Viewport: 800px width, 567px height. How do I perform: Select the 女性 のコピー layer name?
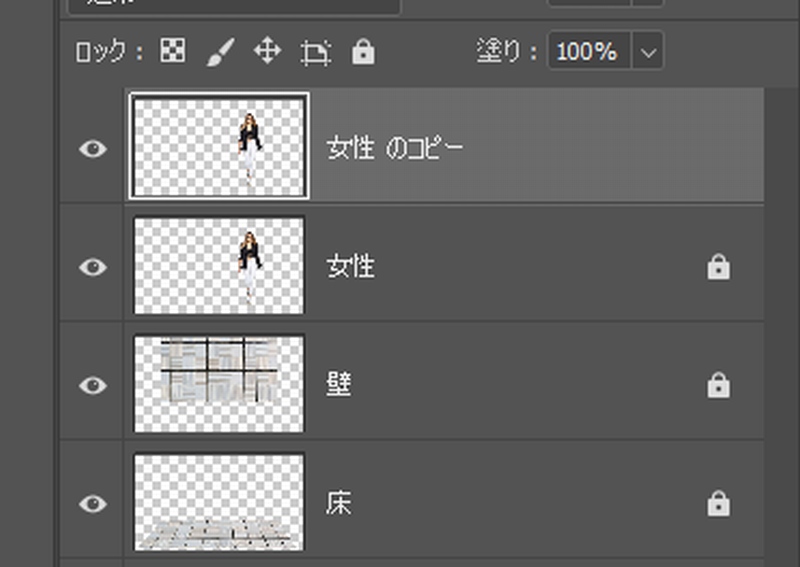[x=395, y=149]
